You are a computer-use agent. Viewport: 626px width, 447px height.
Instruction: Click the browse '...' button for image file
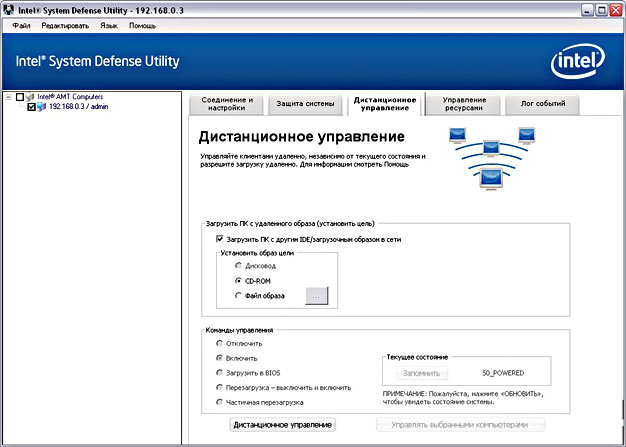click(316, 296)
